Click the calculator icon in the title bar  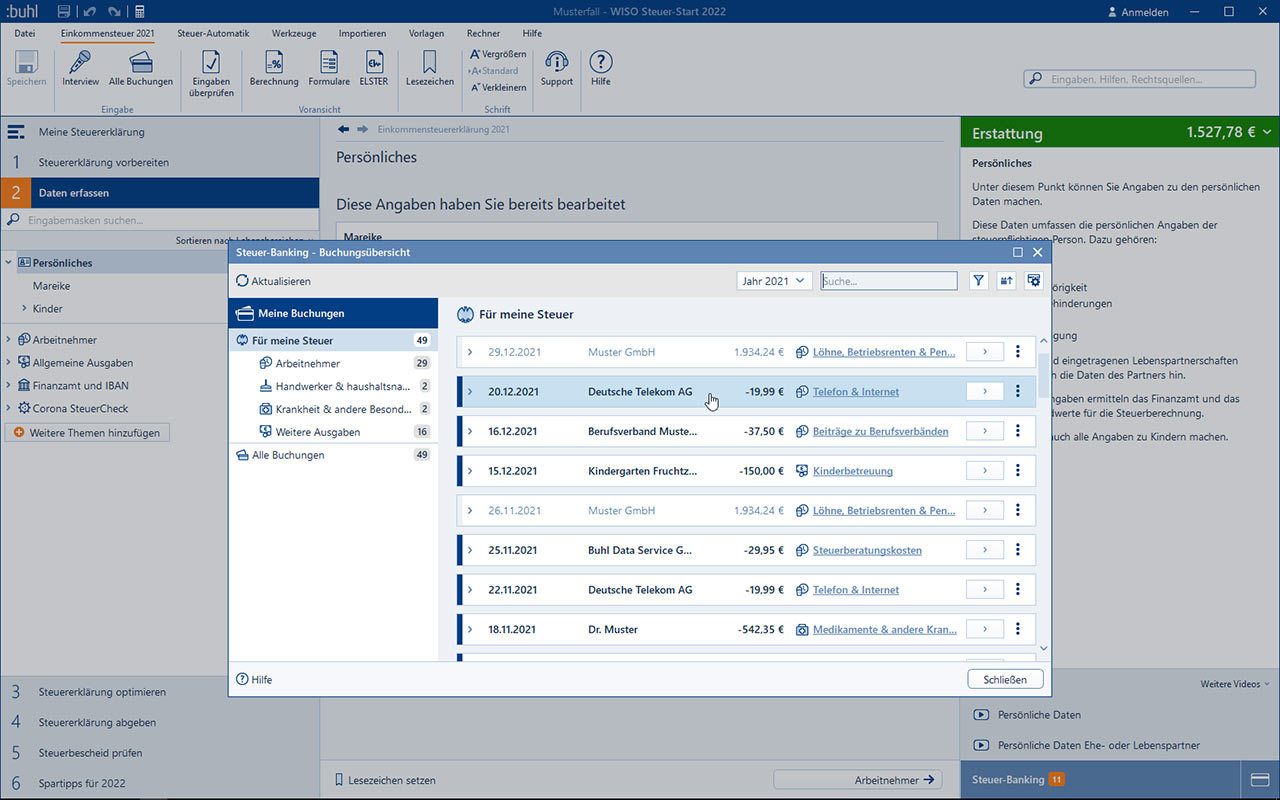tap(139, 11)
